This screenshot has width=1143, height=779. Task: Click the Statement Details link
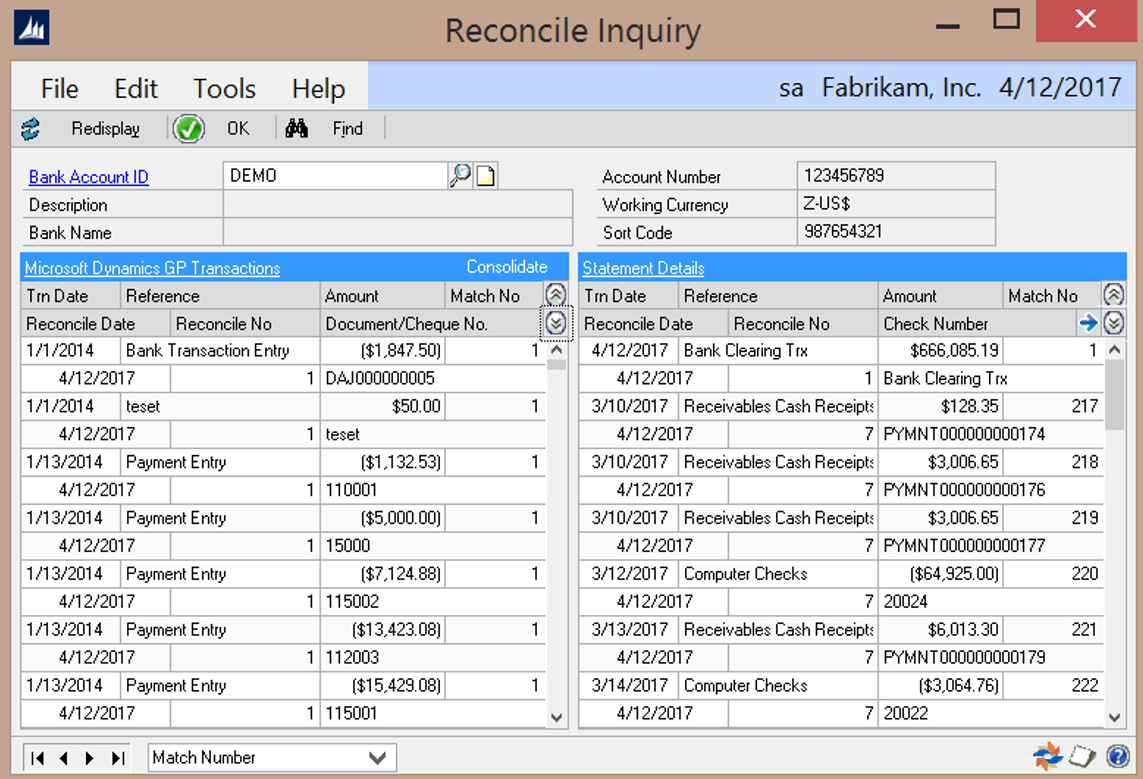(643, 268)
